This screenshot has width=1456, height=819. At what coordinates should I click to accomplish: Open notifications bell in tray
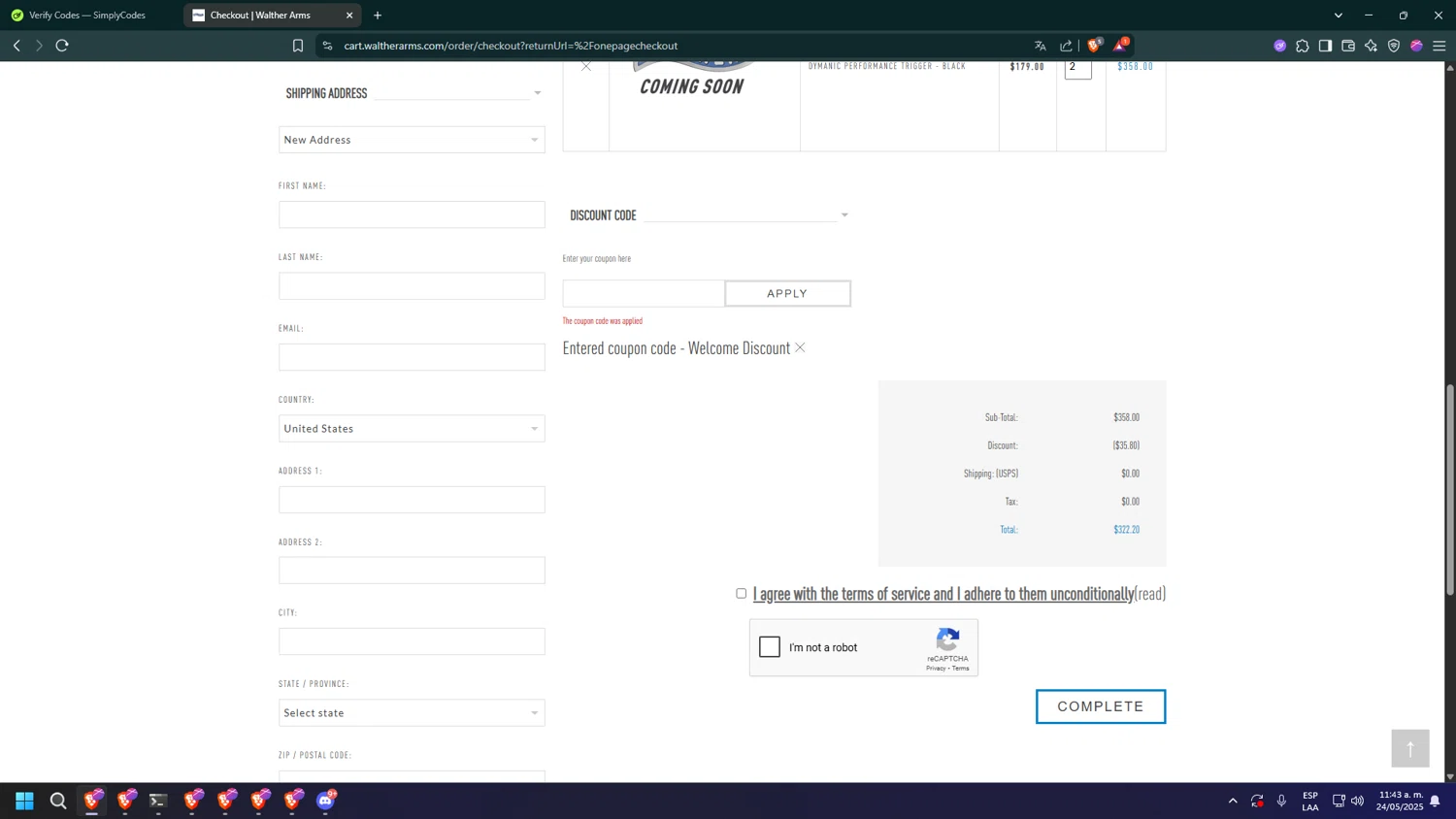(x=1435, y=801)
